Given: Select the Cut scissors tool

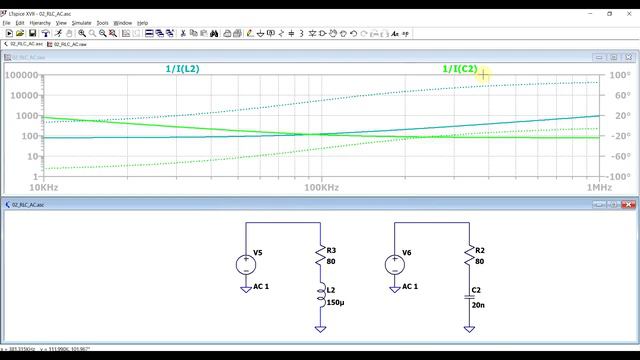Looking at the screenshot, I should click(x=183, y=33).
